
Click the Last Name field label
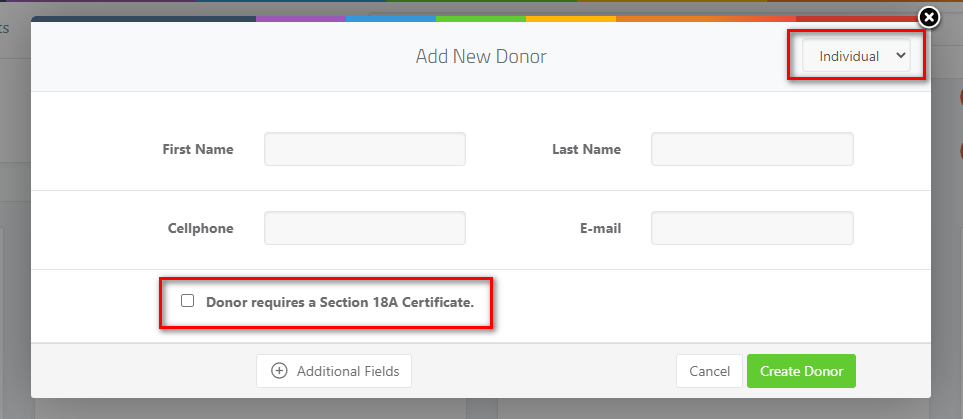587,149
